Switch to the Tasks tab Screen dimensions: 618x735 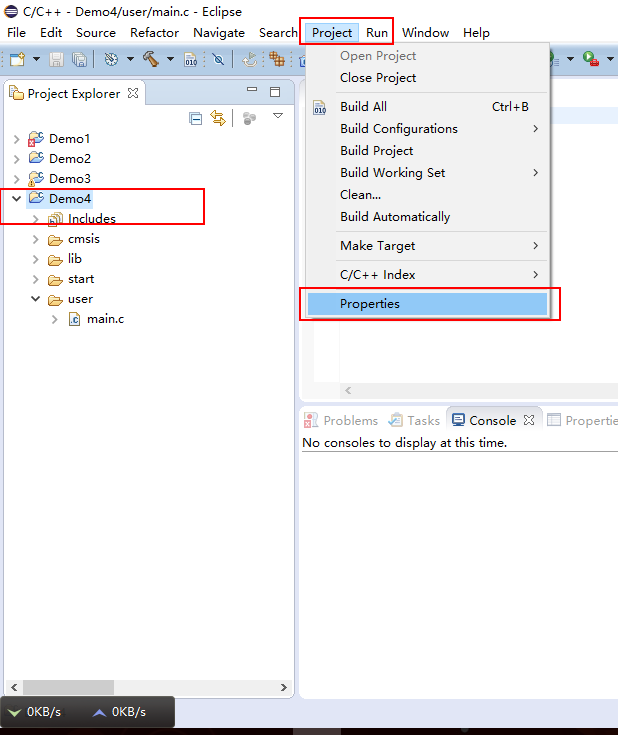tap(415, 420)
